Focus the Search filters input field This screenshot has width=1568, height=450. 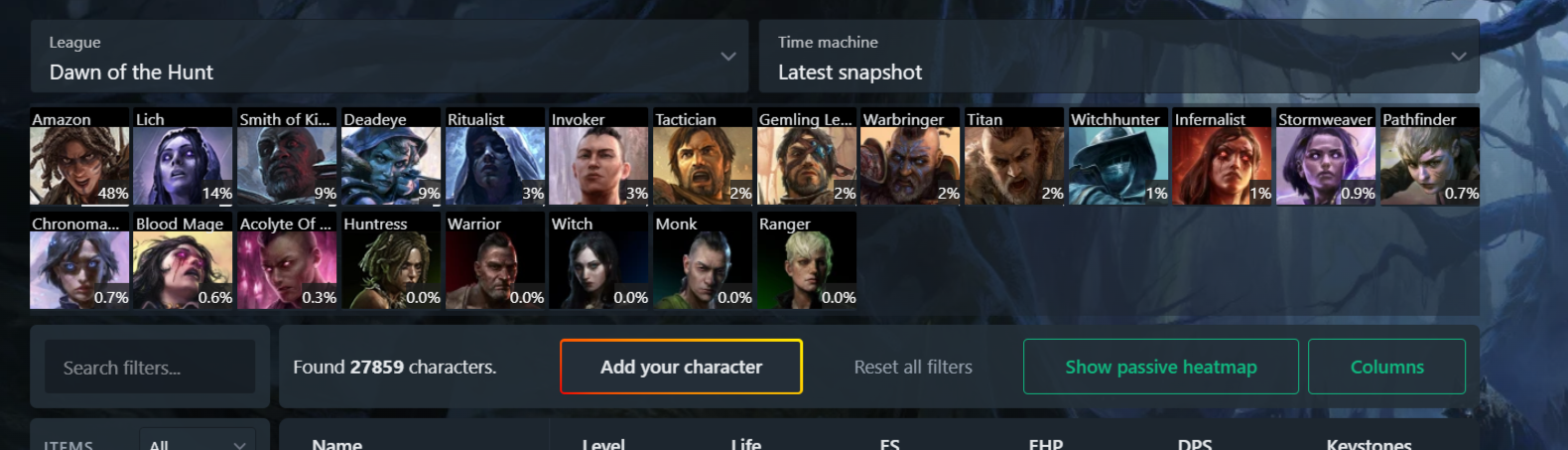[x=150, y=367]
